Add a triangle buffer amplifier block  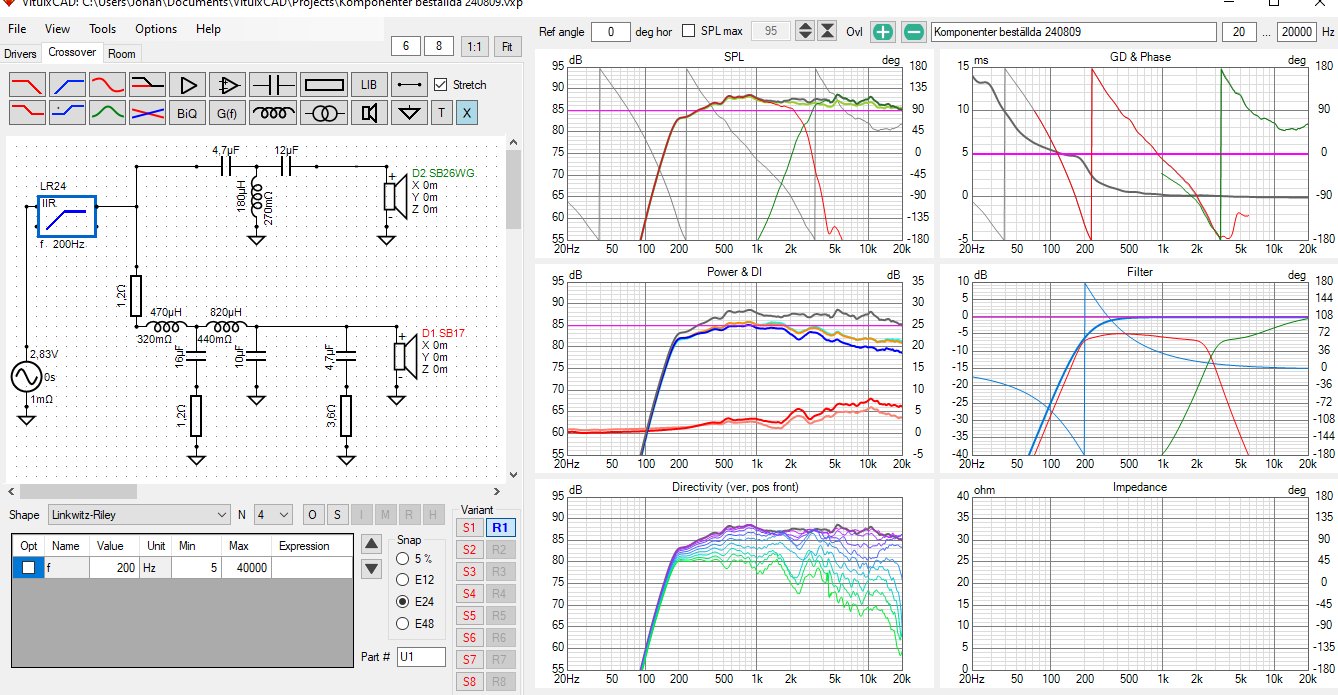[x=187, y=84]
